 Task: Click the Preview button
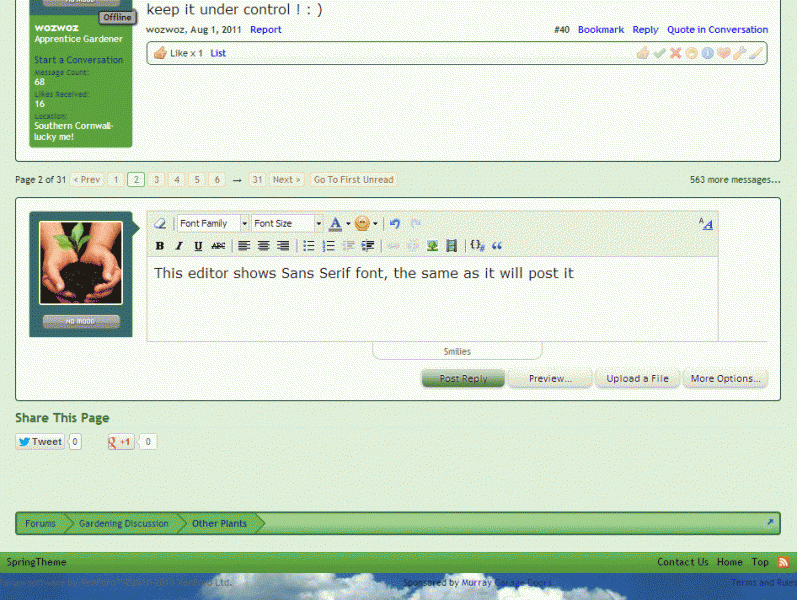tap(550, 378)
